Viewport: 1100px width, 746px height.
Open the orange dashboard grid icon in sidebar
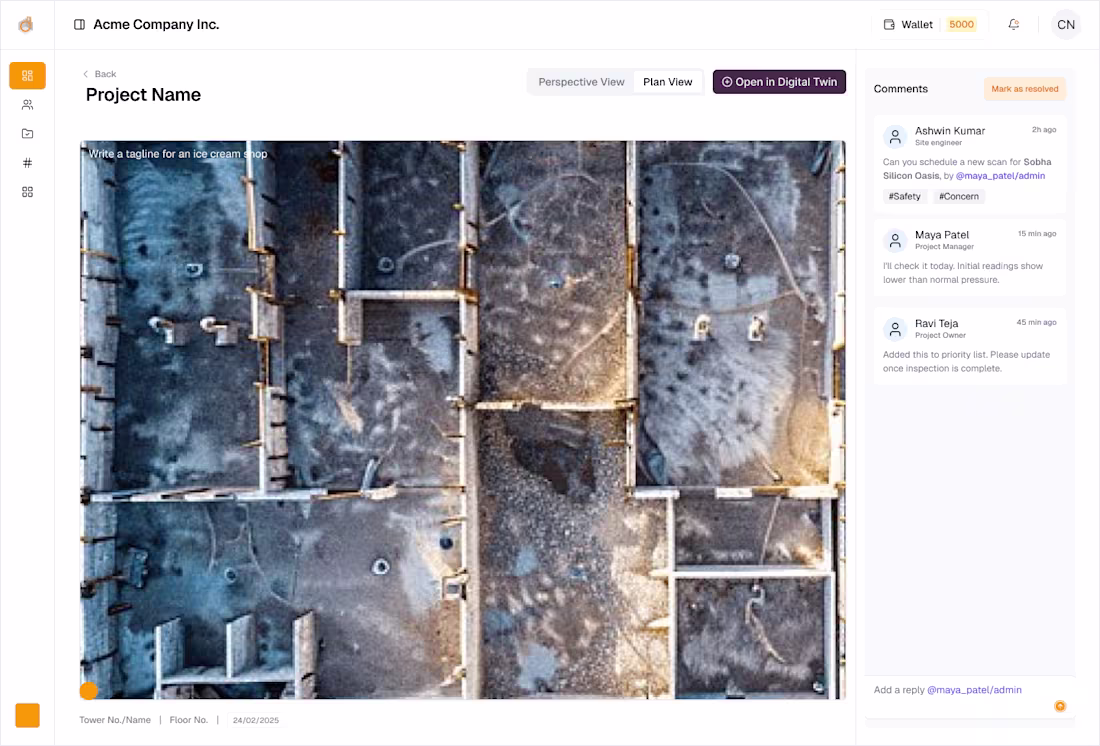pos(27,76)
